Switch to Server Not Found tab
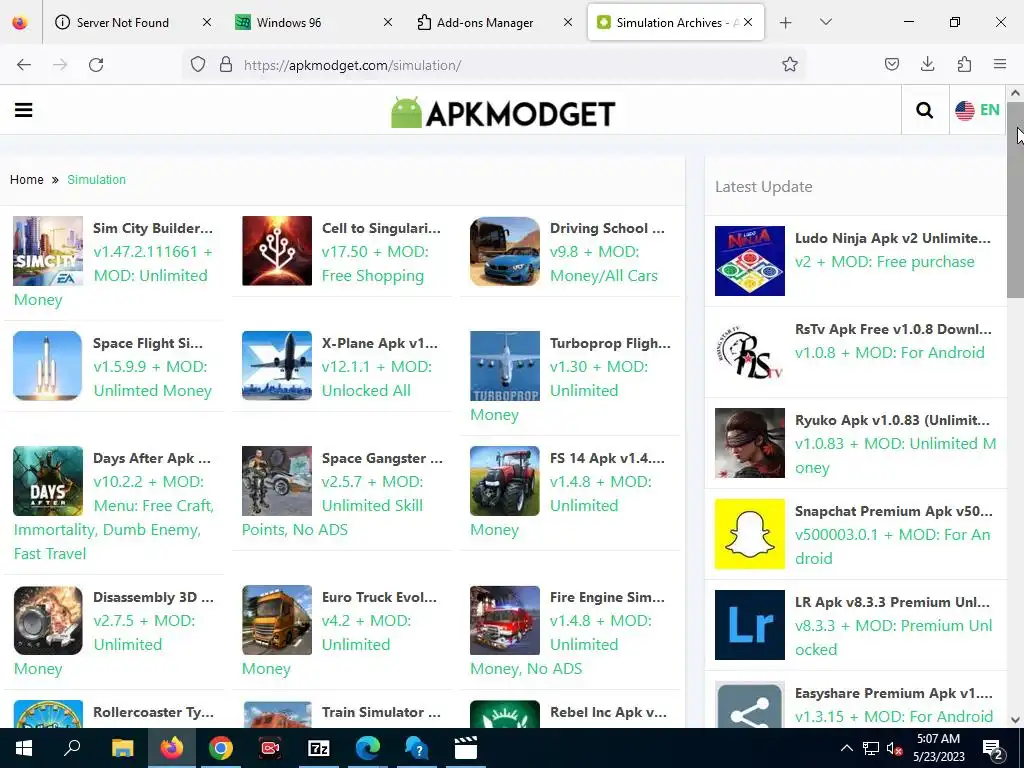The image size is (1024, 768). click(134, 22)
